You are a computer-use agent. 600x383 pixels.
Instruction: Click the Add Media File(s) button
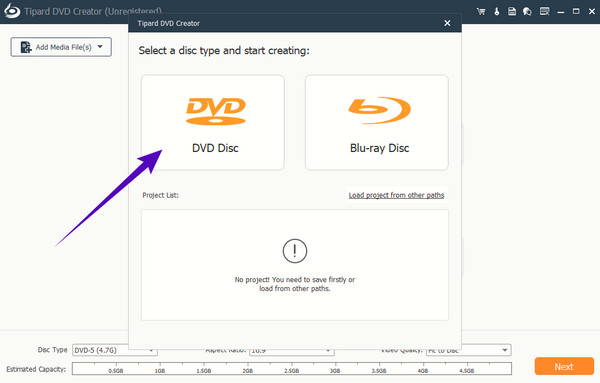pyautogui.click(x=61, y=47)
